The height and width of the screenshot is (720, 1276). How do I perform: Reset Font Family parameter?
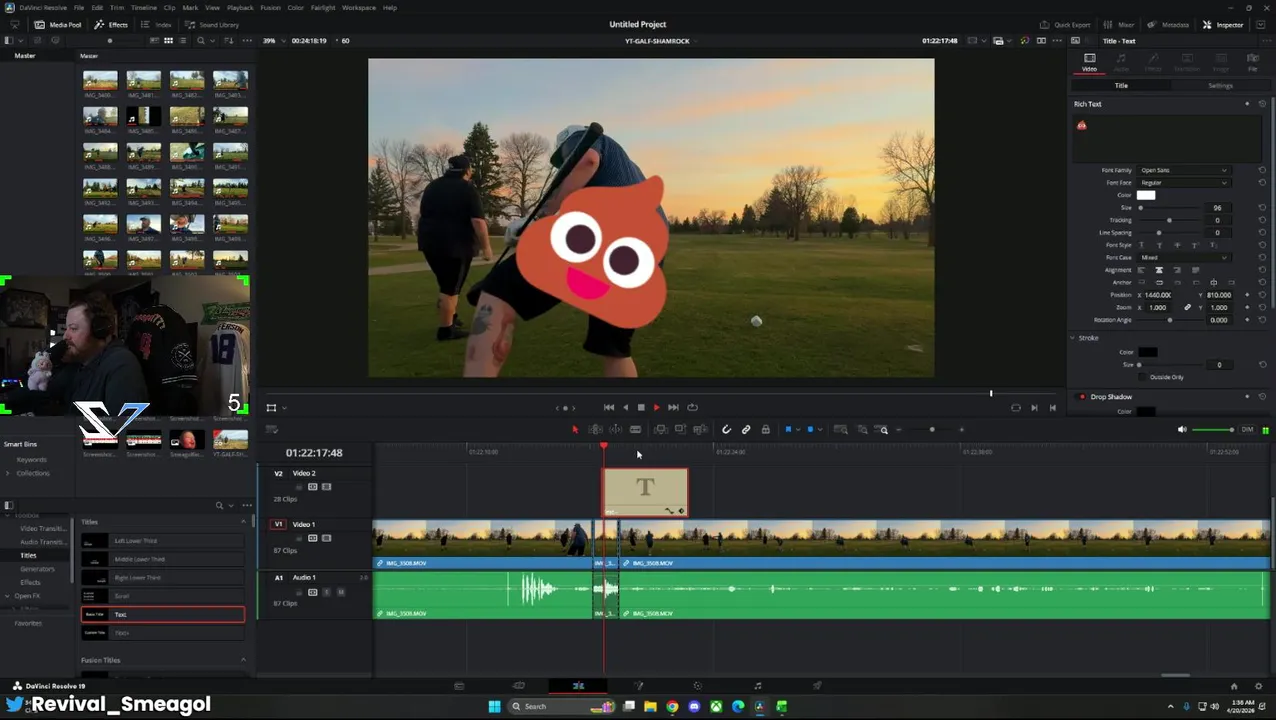[x=1262, y=170]
